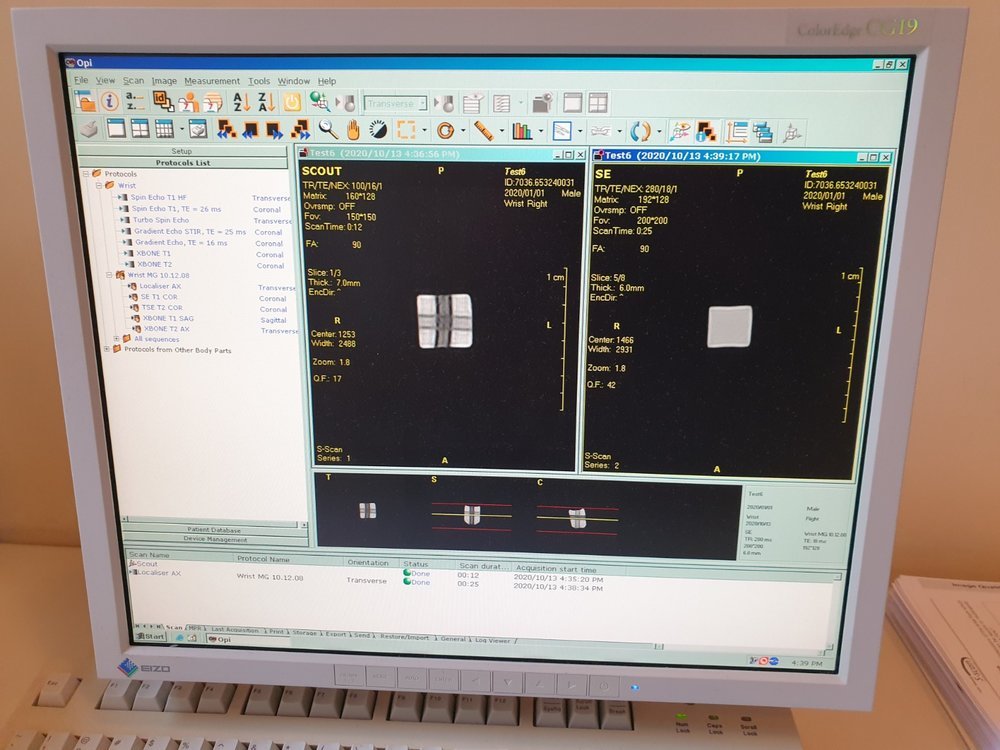This screenshot has height=750, width=1000.
Task: Open the patient folder browser icon
Action: [x=84, y=101]
